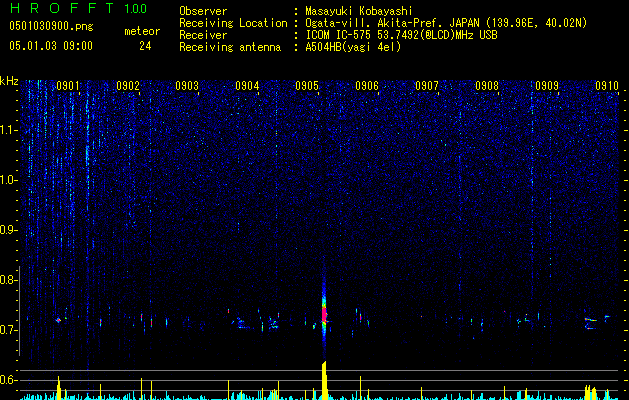
Task: Click the 1.0 frequency axis label
Action: tap(9, 180)
